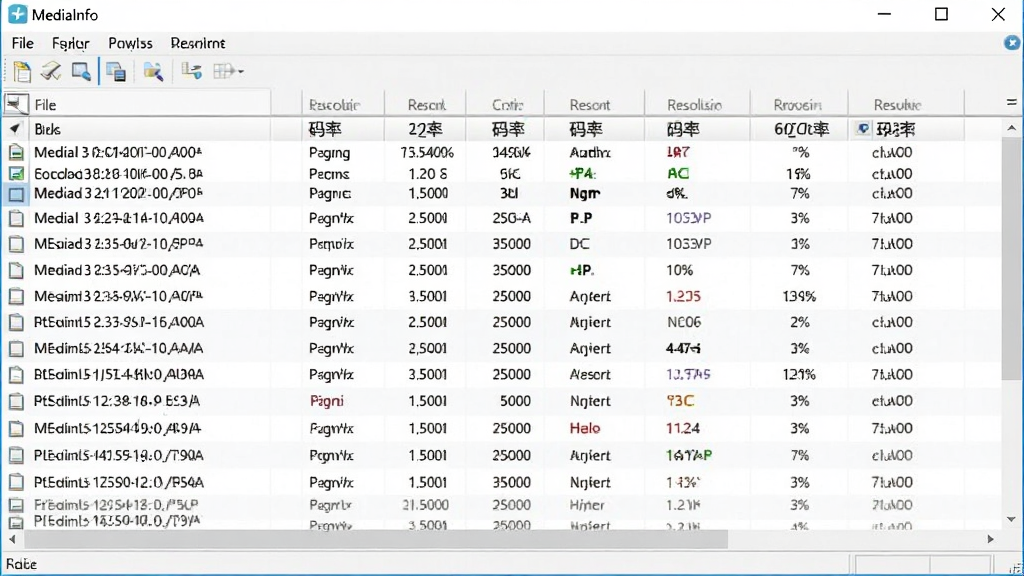The image size is (1024, 576).
Task: Select the red 'Helo' cell
Action: coord(585,428)
